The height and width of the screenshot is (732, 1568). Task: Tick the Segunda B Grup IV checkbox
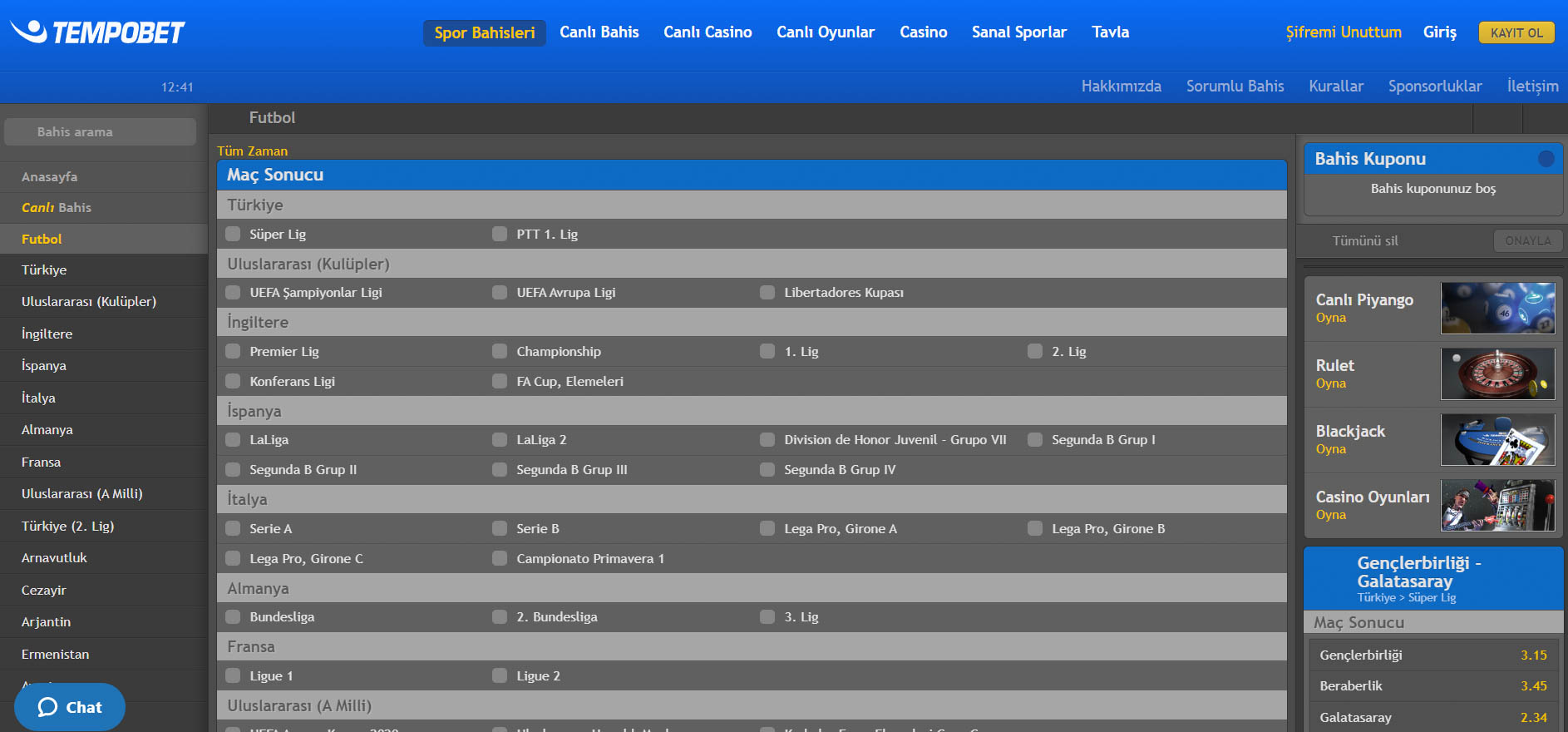pyautogui.click(x=767, y=469)
